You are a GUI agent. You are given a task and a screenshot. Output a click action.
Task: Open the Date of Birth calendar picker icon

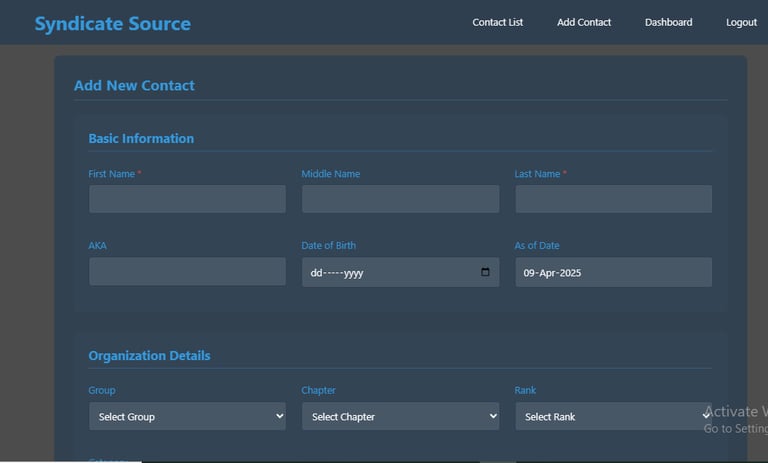[x=485, y=272]
